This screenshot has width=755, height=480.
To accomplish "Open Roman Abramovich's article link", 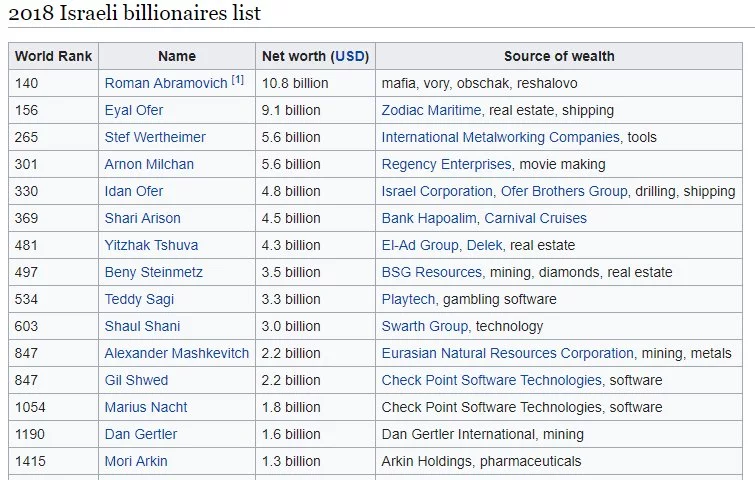I will 166,83.
